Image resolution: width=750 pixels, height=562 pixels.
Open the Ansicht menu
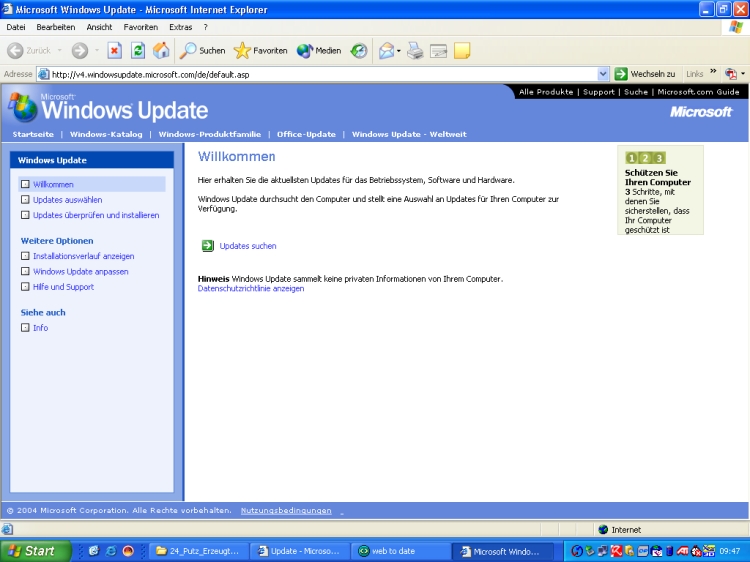(99, 27)
